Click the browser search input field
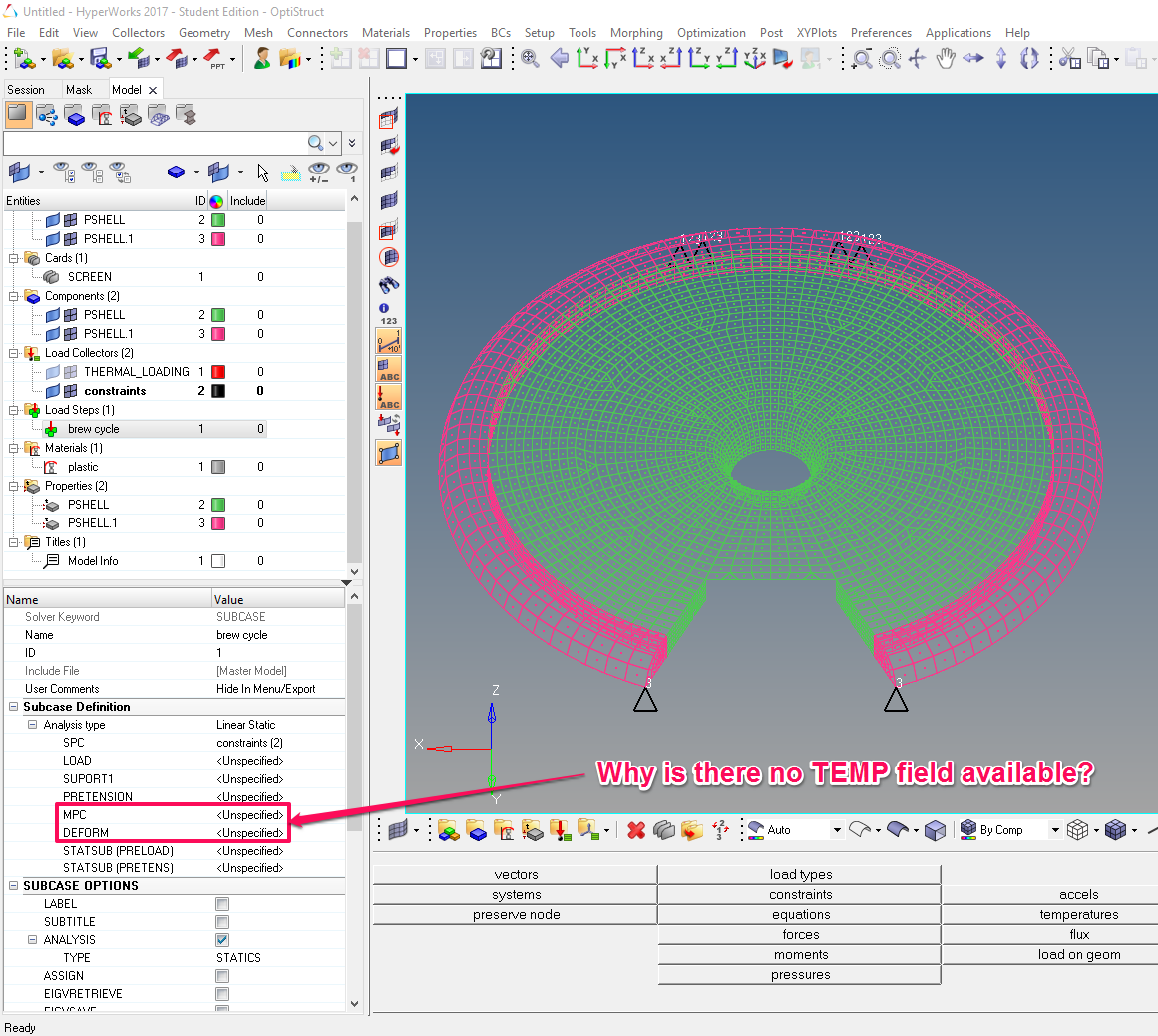The width and height of the screenshot is (1158, 1036). click(x=155, y=143)
